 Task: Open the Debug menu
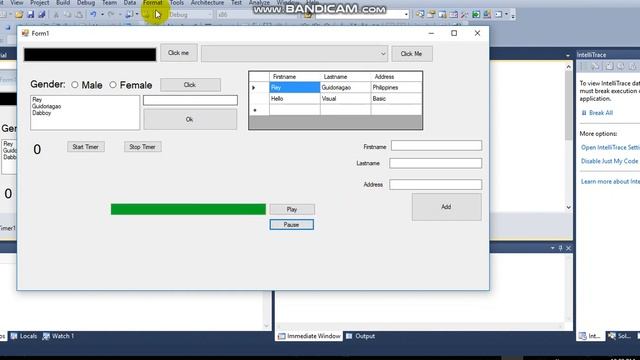(86, 3)
